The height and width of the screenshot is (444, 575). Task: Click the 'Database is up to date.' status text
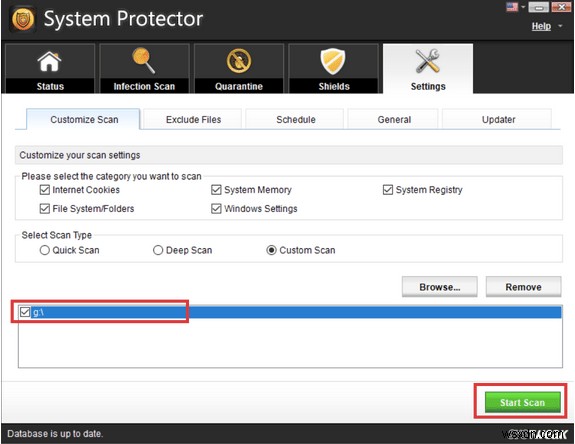(x=55, y=434)
